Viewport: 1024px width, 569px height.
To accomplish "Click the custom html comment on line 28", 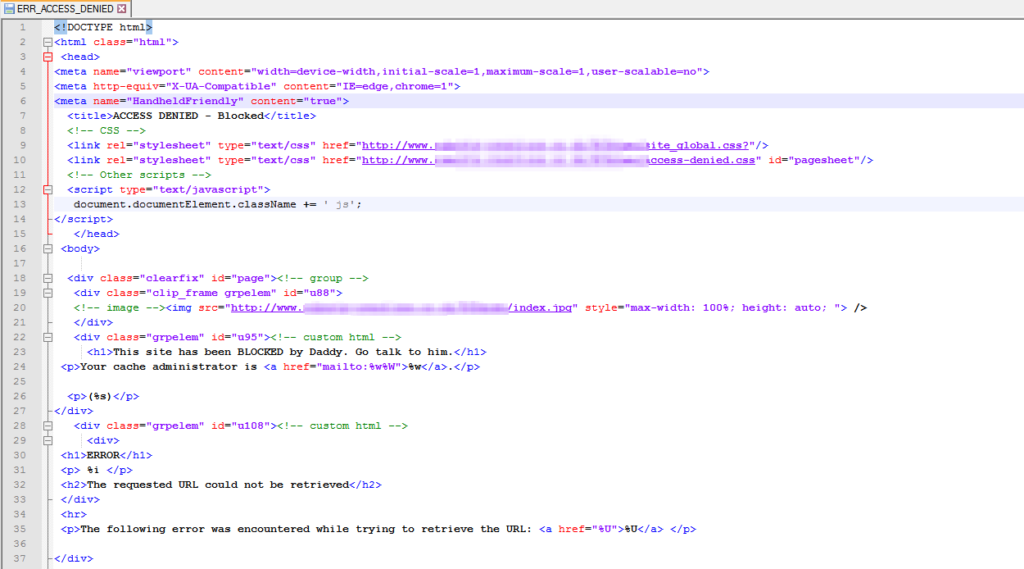I will pyautogui.click(x=342, y=426).
